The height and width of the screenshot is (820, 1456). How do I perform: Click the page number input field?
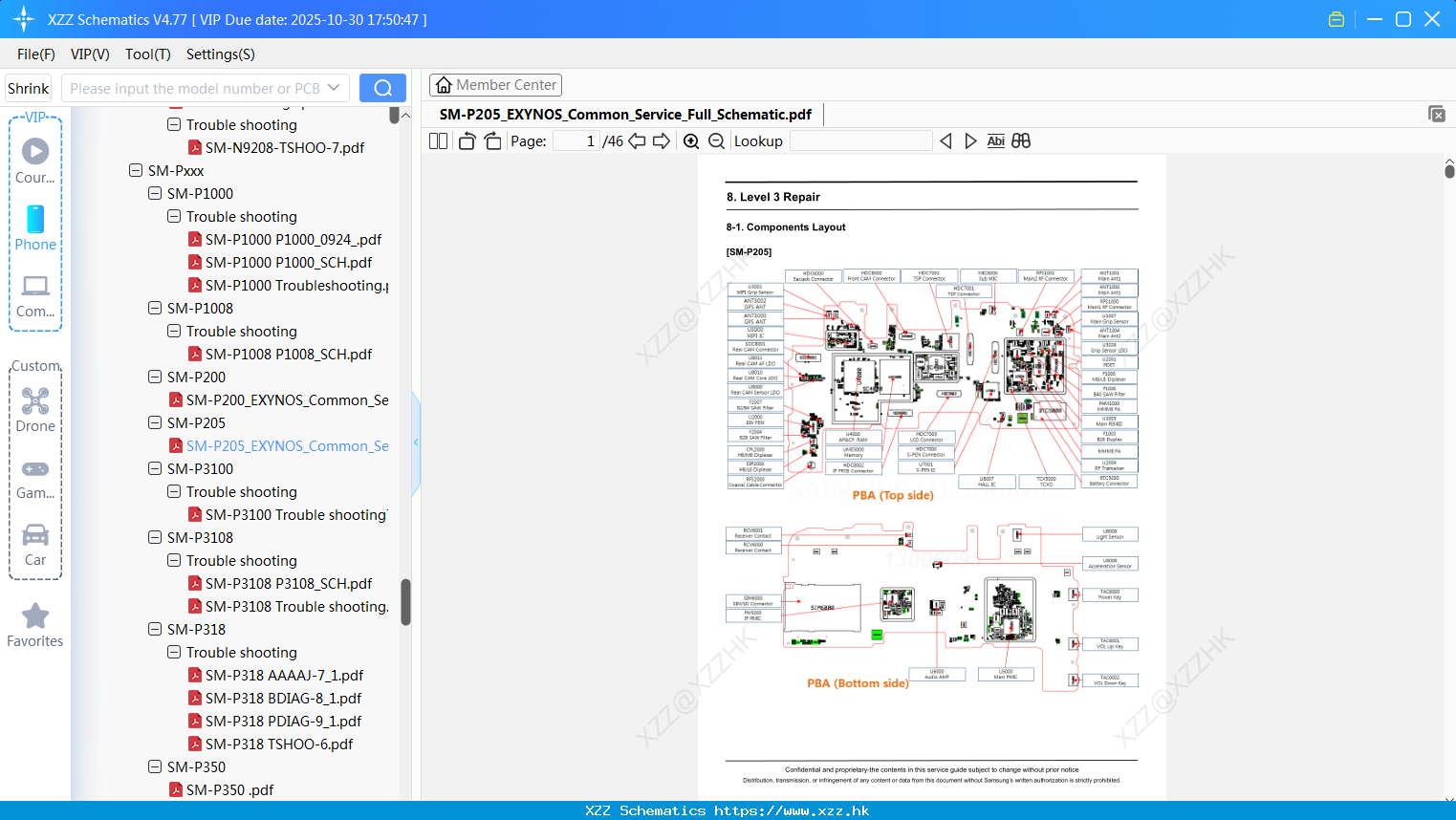tap(576, 141)
